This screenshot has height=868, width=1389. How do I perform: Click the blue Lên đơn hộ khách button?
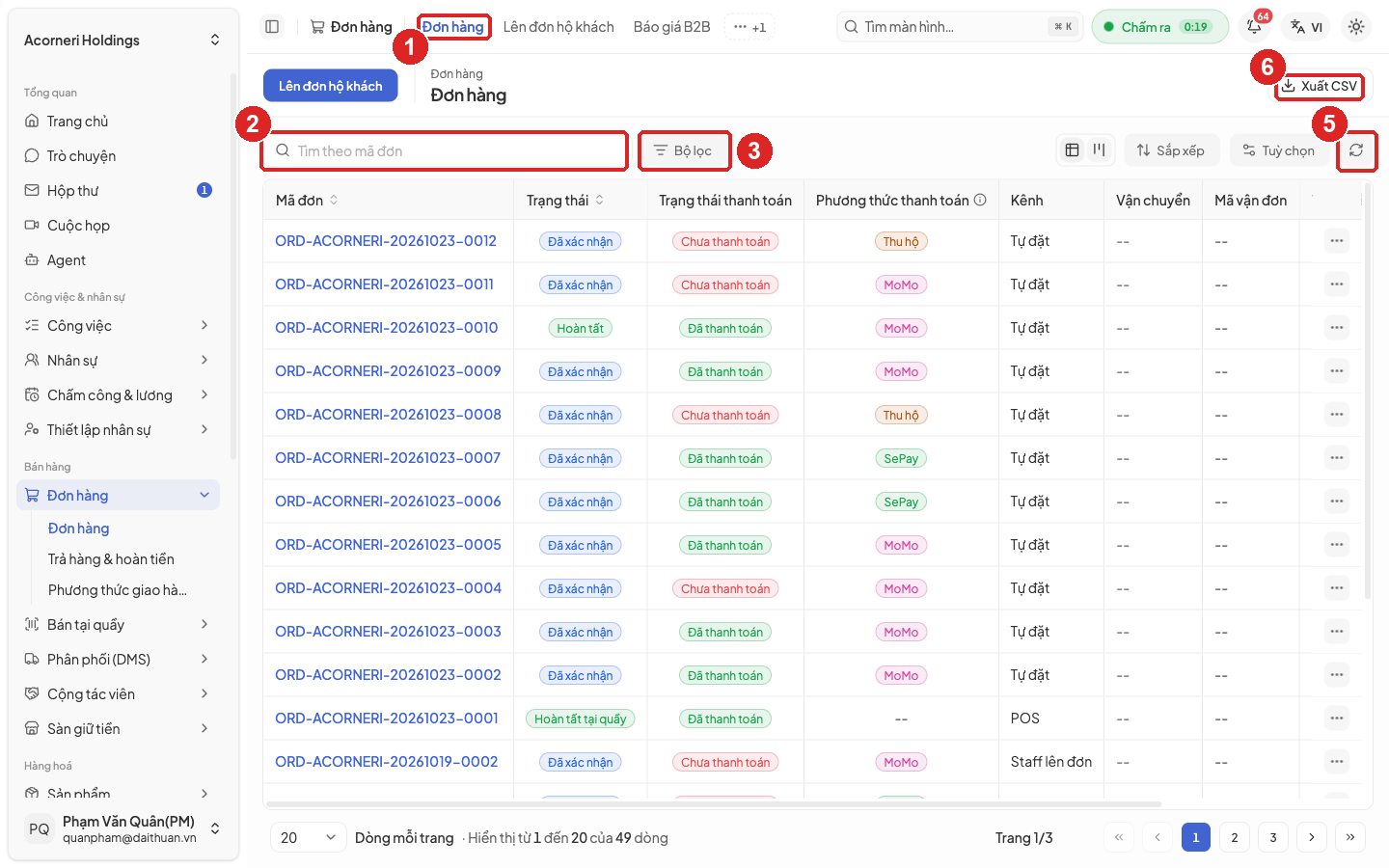point(331,86)
